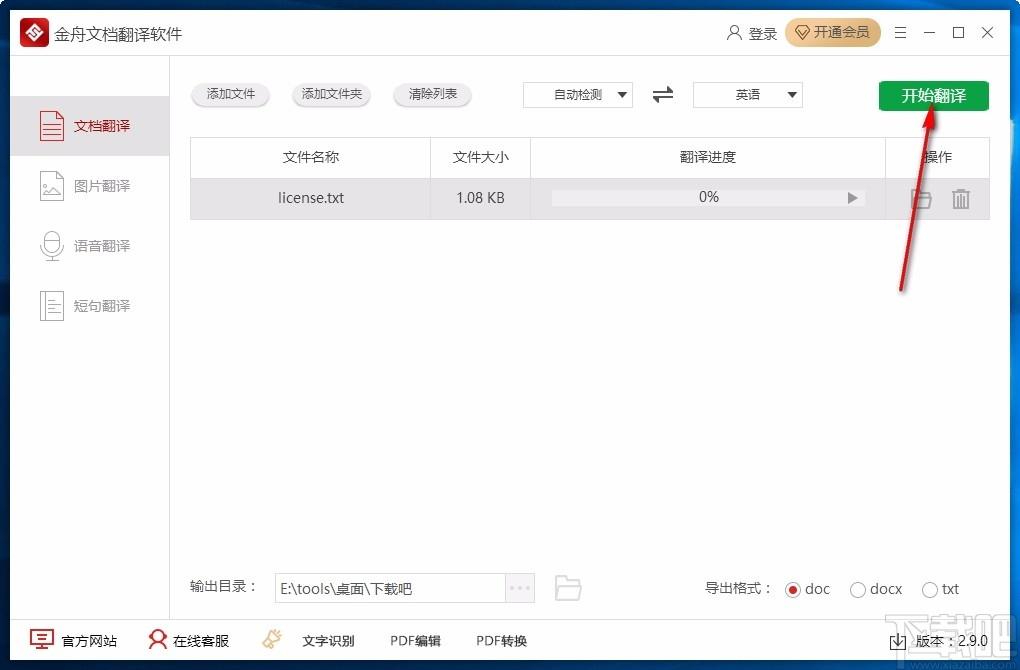Start translation for license.txt play icon
The height and width of the screenshot is (670, 1020).
[x=852, y=198]
